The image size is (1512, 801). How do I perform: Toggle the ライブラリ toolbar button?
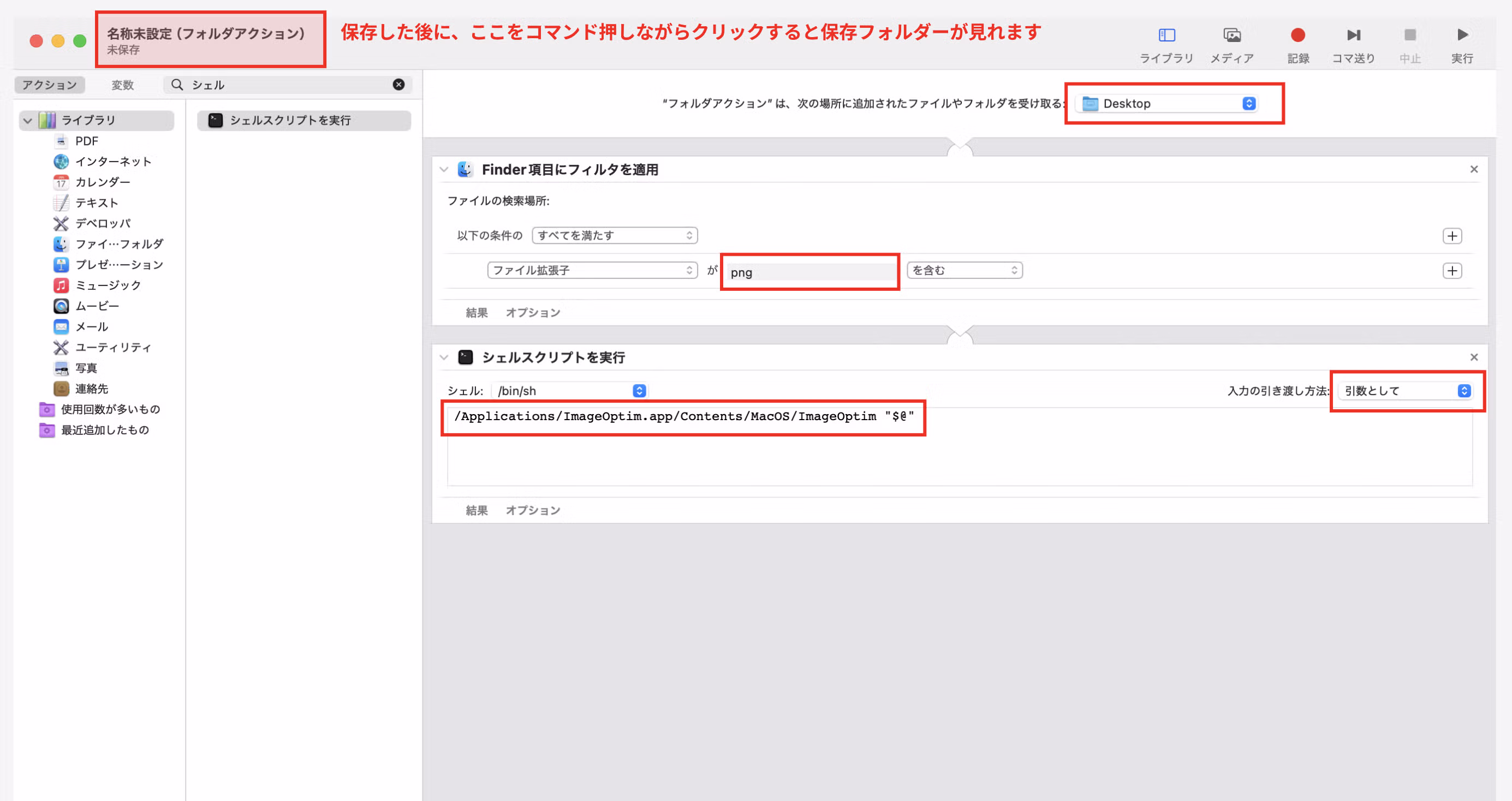1166,45
